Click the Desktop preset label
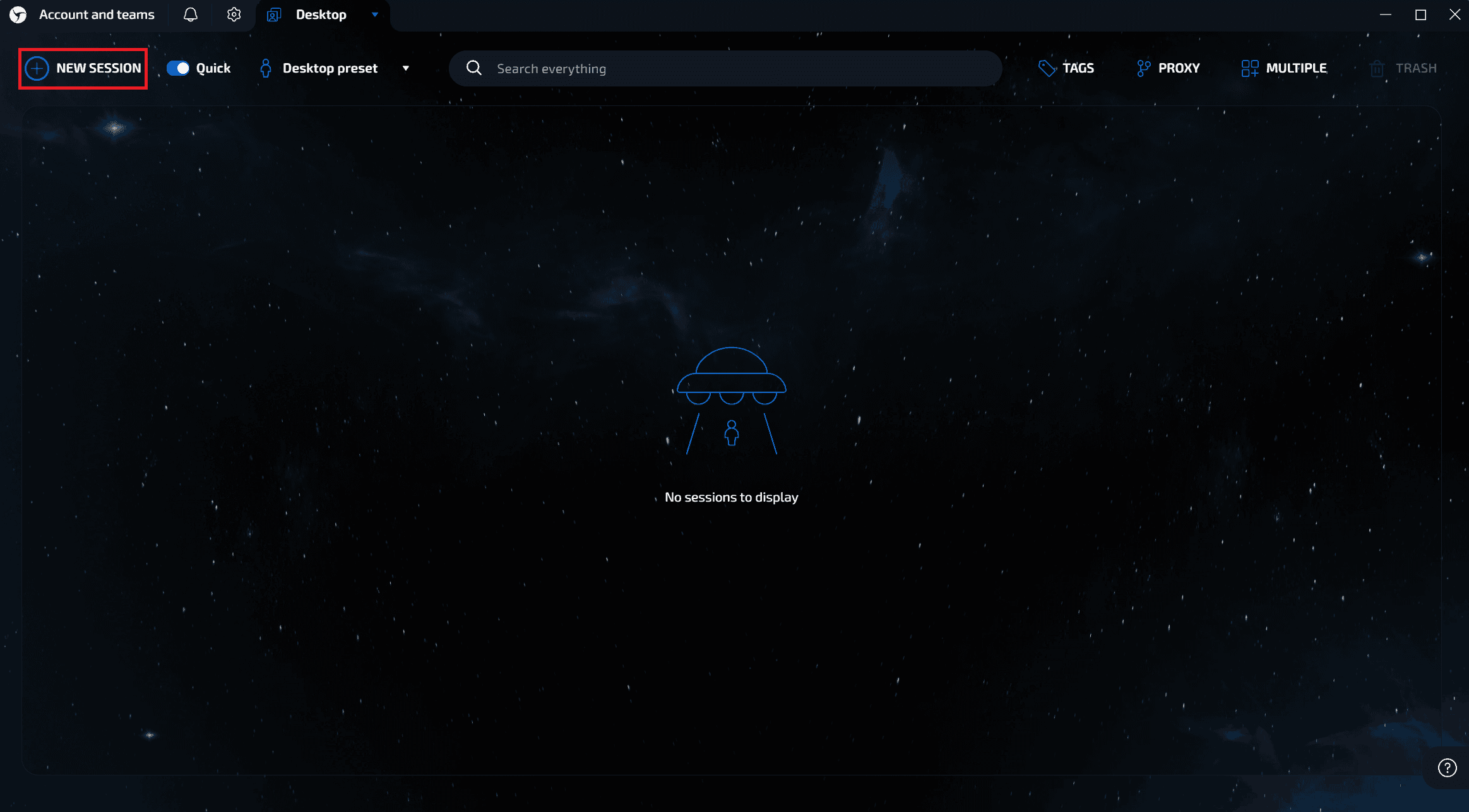Image resolution: width=1469 pixels, height=812 pixels. pyautogui.click(x=330, y=68)
